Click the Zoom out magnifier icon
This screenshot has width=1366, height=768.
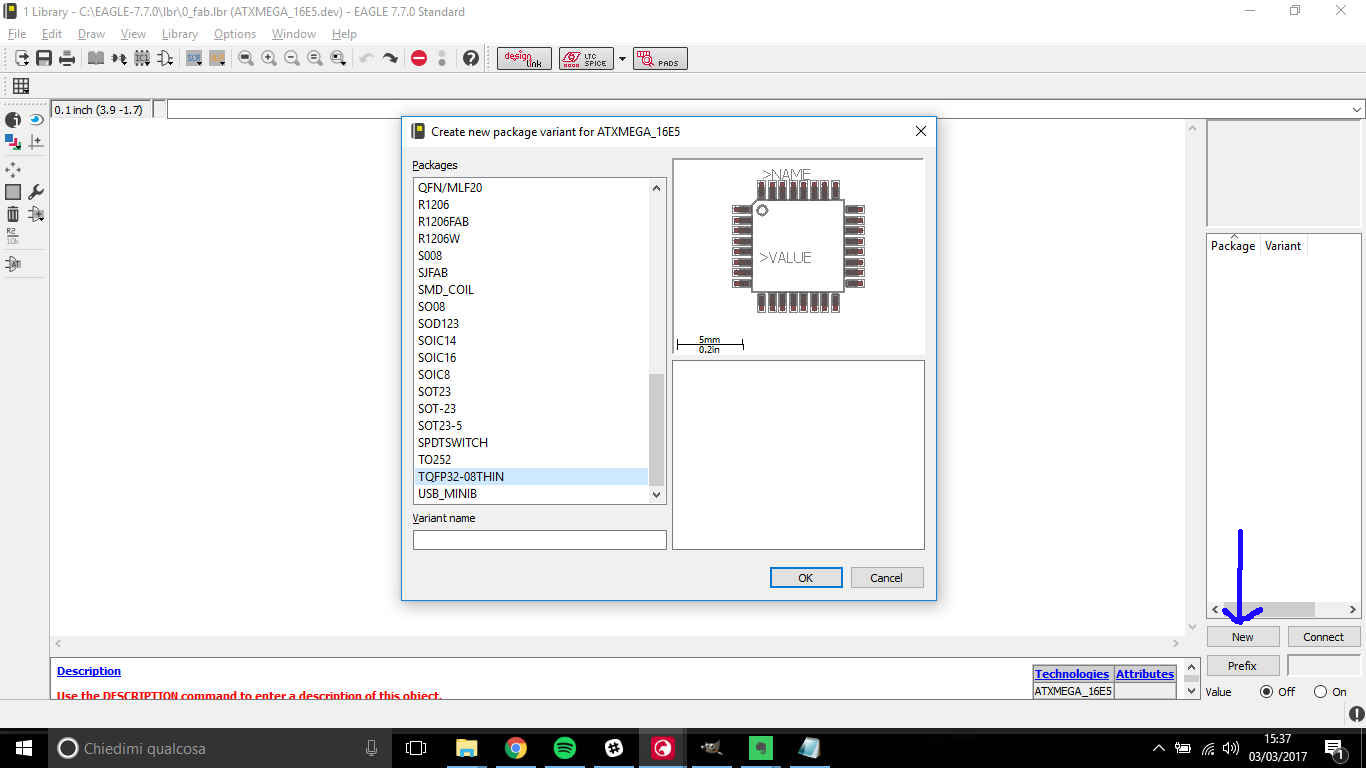click(292, 58)
